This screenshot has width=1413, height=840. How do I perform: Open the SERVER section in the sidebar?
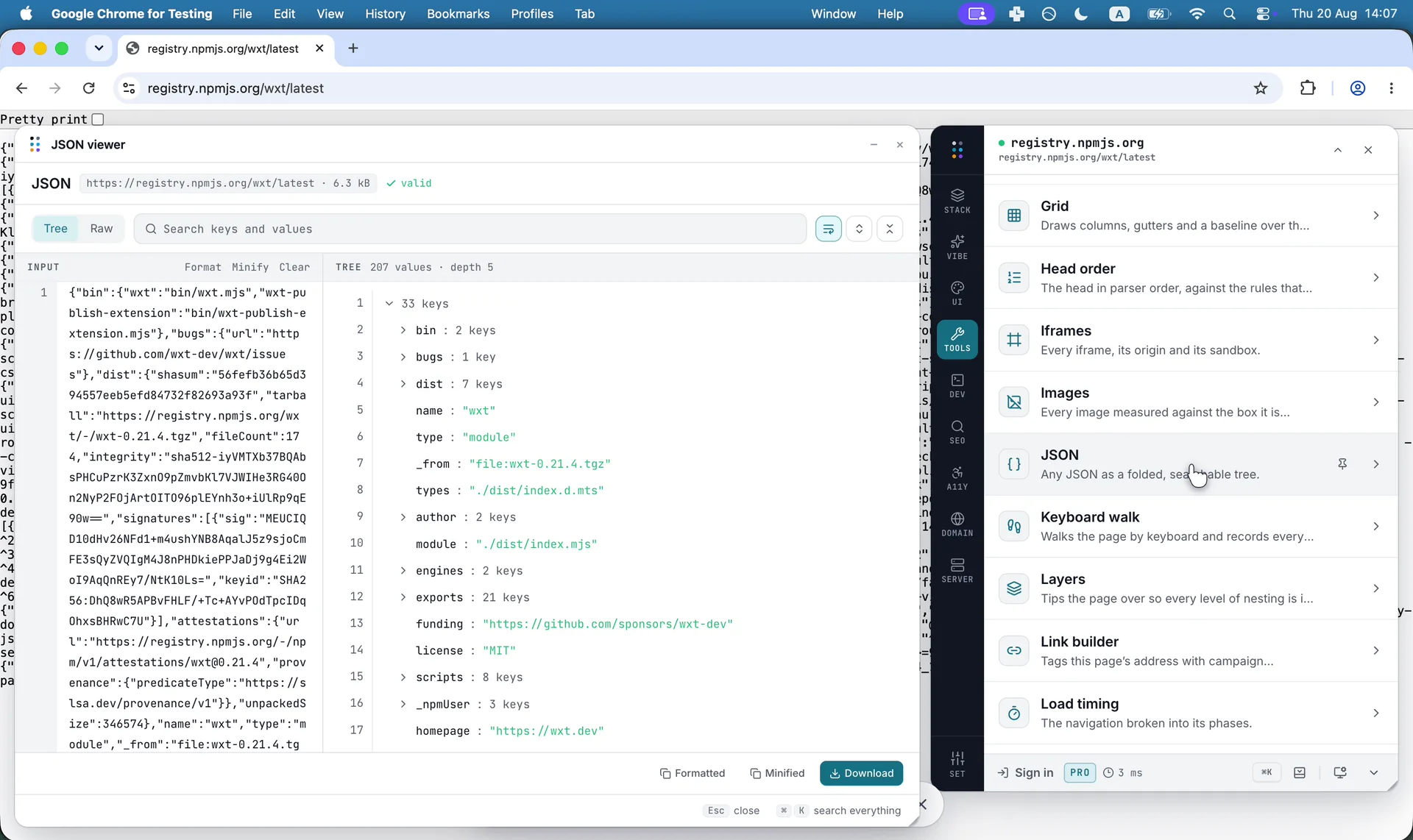pyautogui.click(x=957, y=570)
